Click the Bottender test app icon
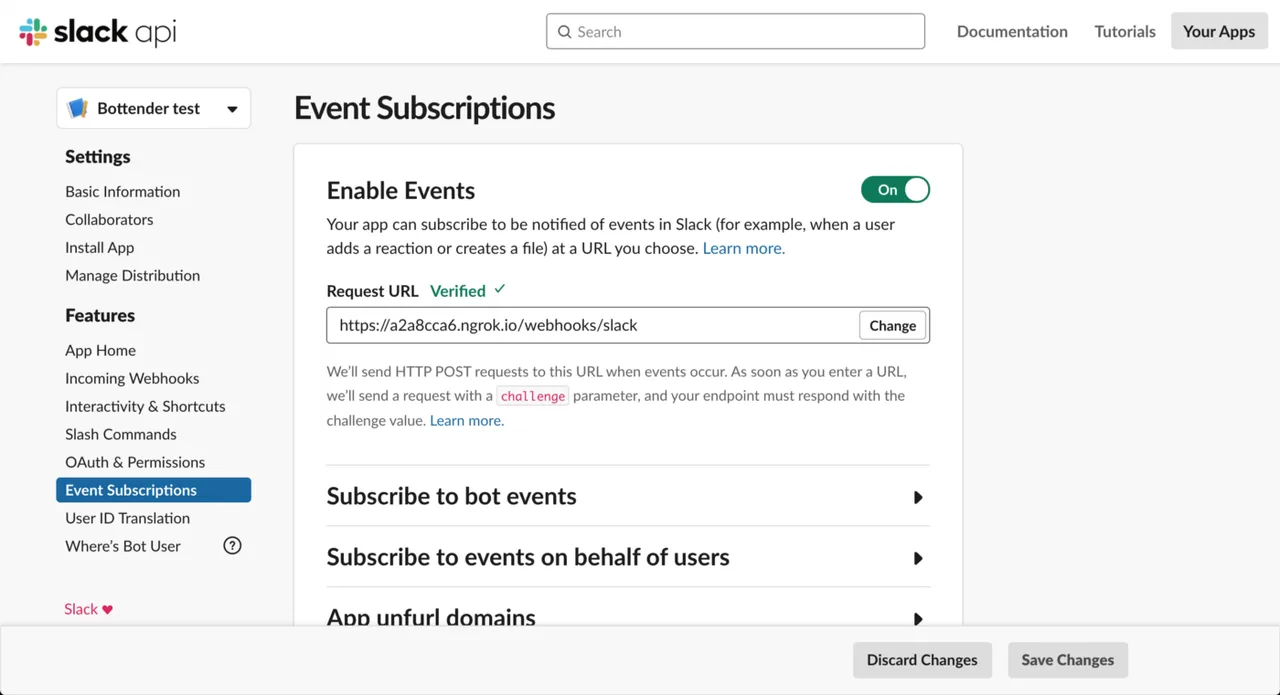Image resolution: width=1280 pixels, height=695 pixels. tap(78, 109)
